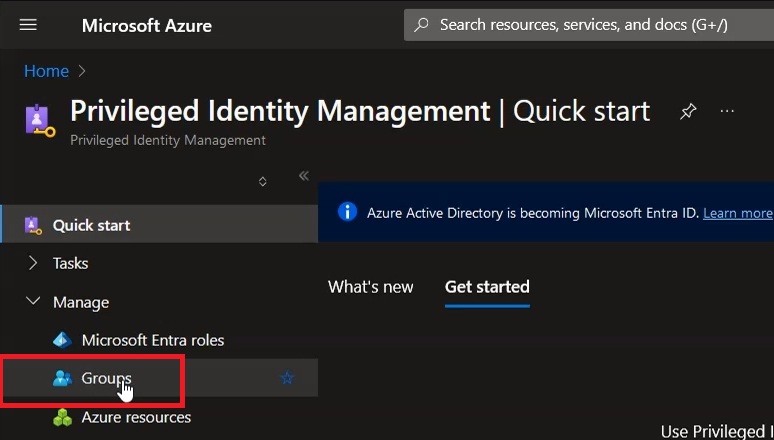
Task: Click the Tasks label
Action: pos(71,263)
